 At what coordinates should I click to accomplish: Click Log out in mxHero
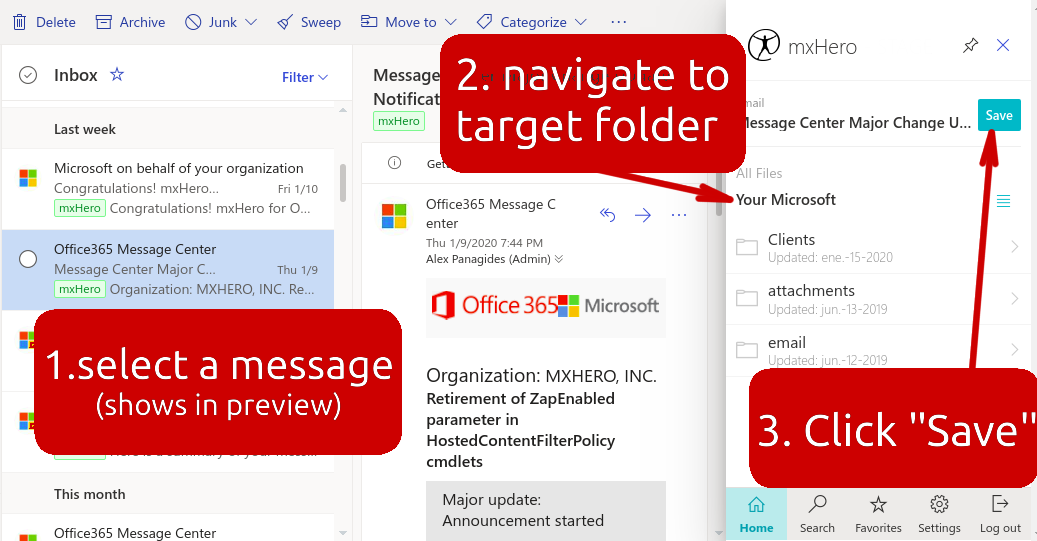click(x=1000, y=514)
